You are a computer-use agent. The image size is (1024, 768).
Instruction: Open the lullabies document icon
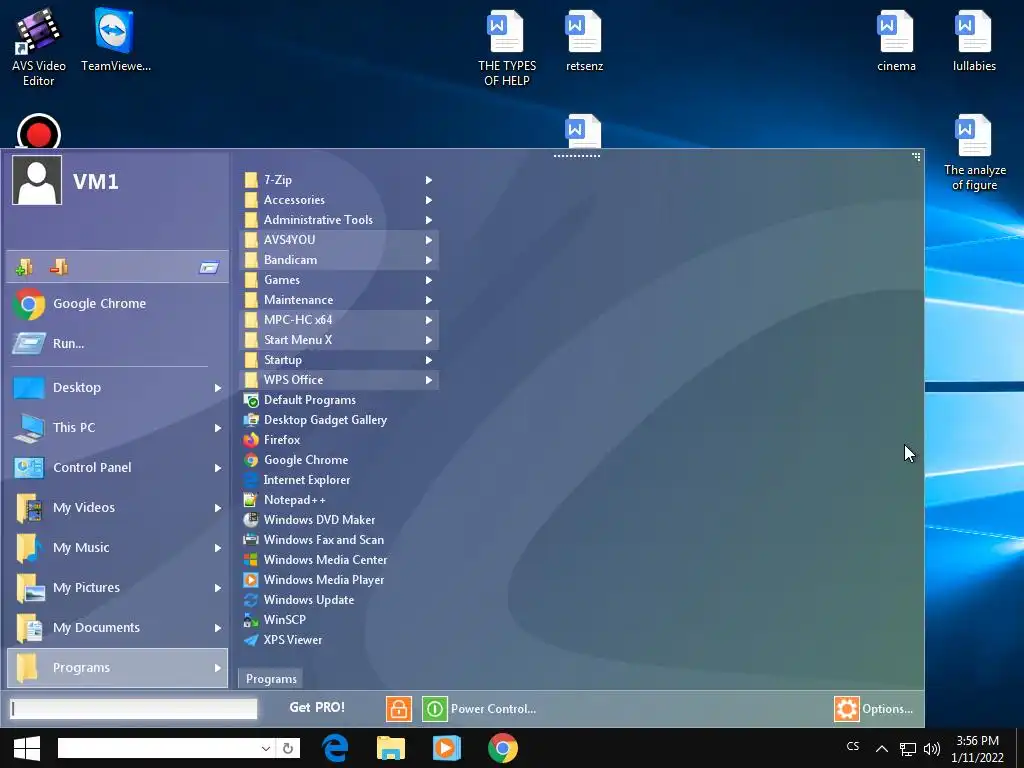pyautogui.click(x=974, y=39)
